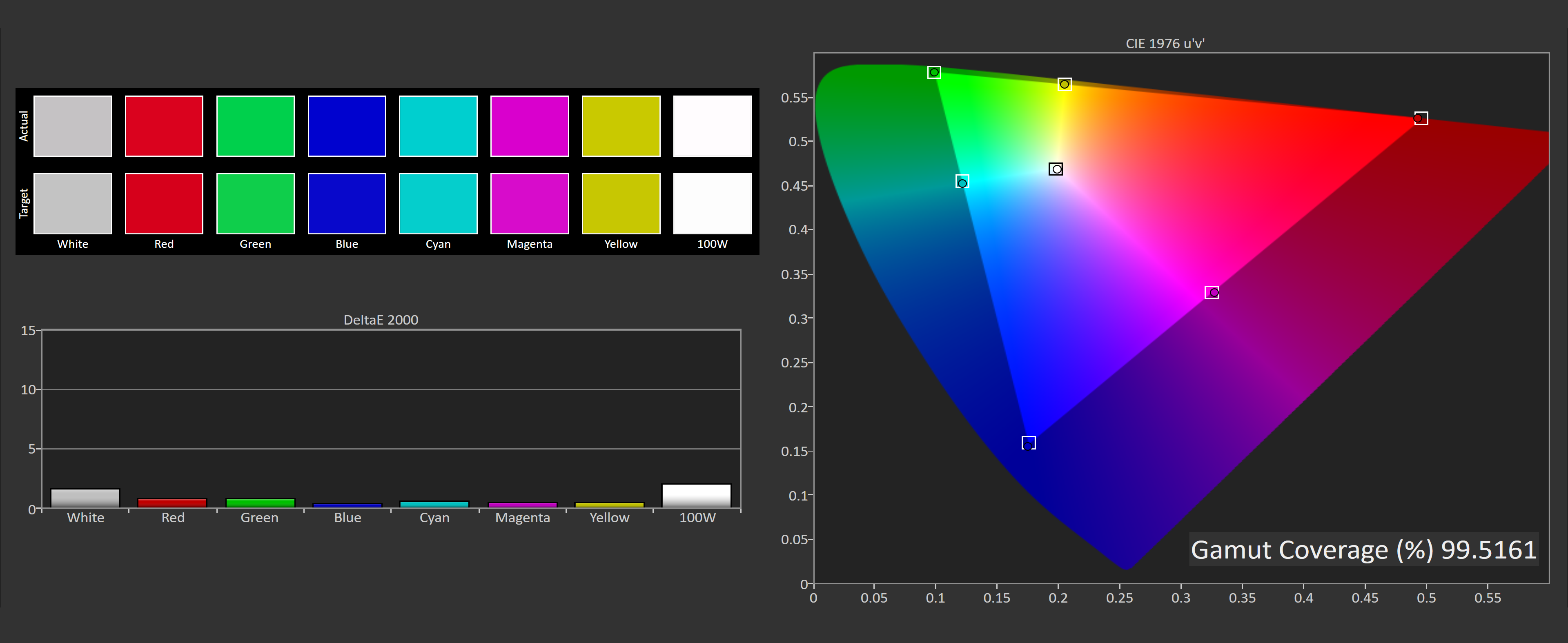Click the yellow point marker on CIE chart
This screenshot has width=1568, height=643.
(x=1064, y=84)
